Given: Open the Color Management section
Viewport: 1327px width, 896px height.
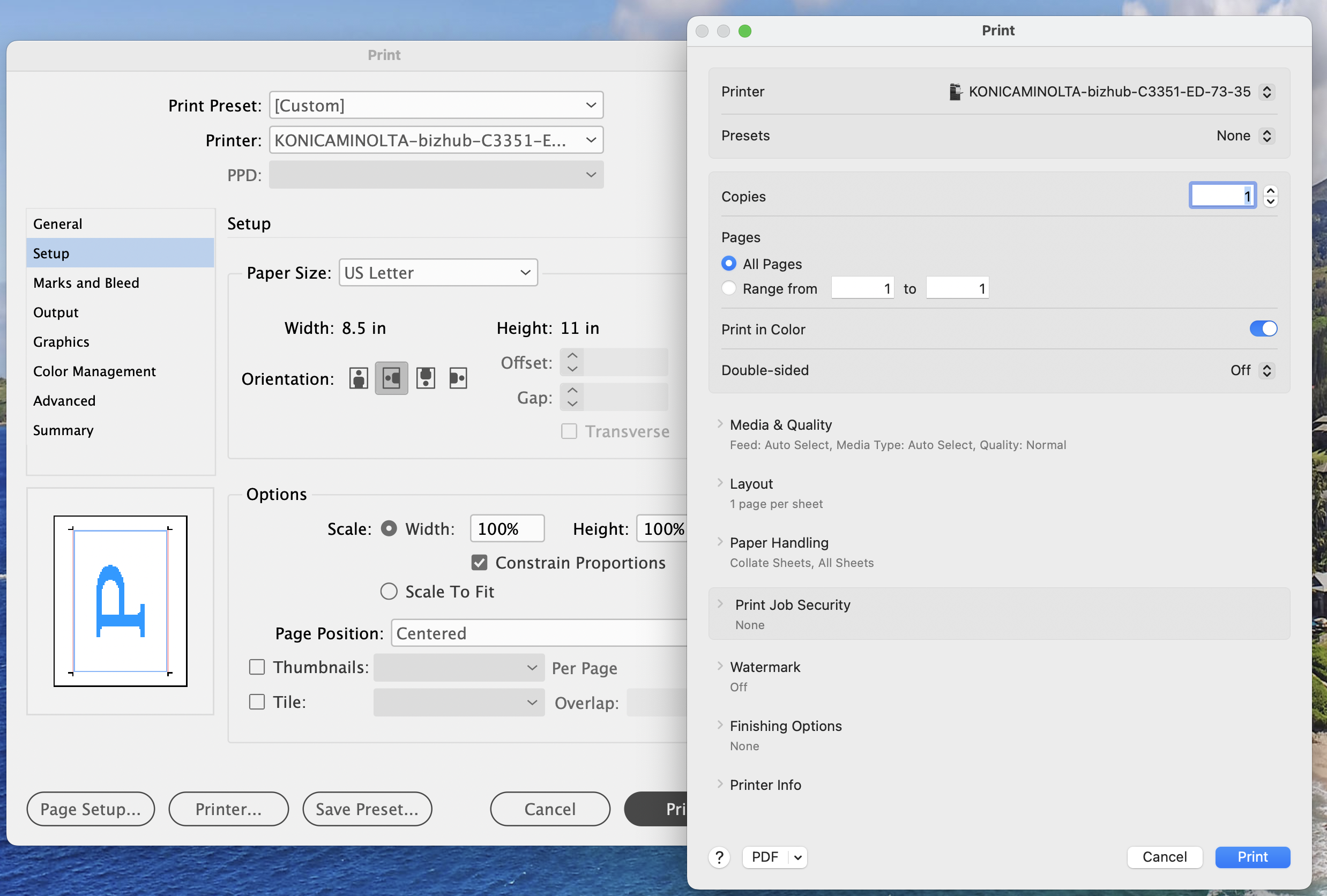Looking at the screenshot, I should (94, 371).
